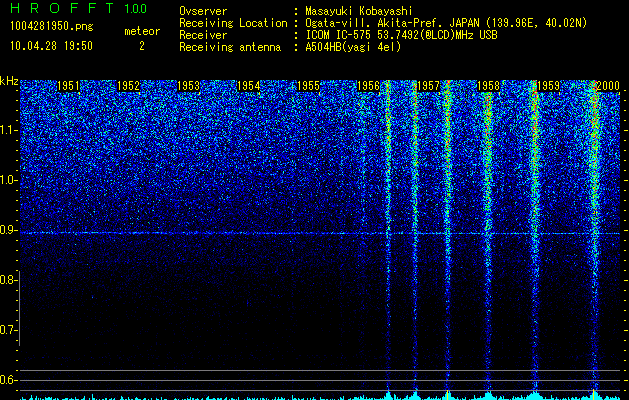Click observer name Masayuki Kobayashi
629x400 pixels.
tap(358, 11)
